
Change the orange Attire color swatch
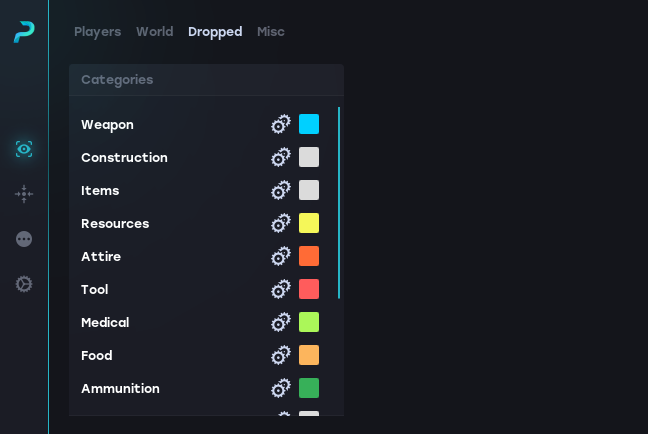(309, 256)
